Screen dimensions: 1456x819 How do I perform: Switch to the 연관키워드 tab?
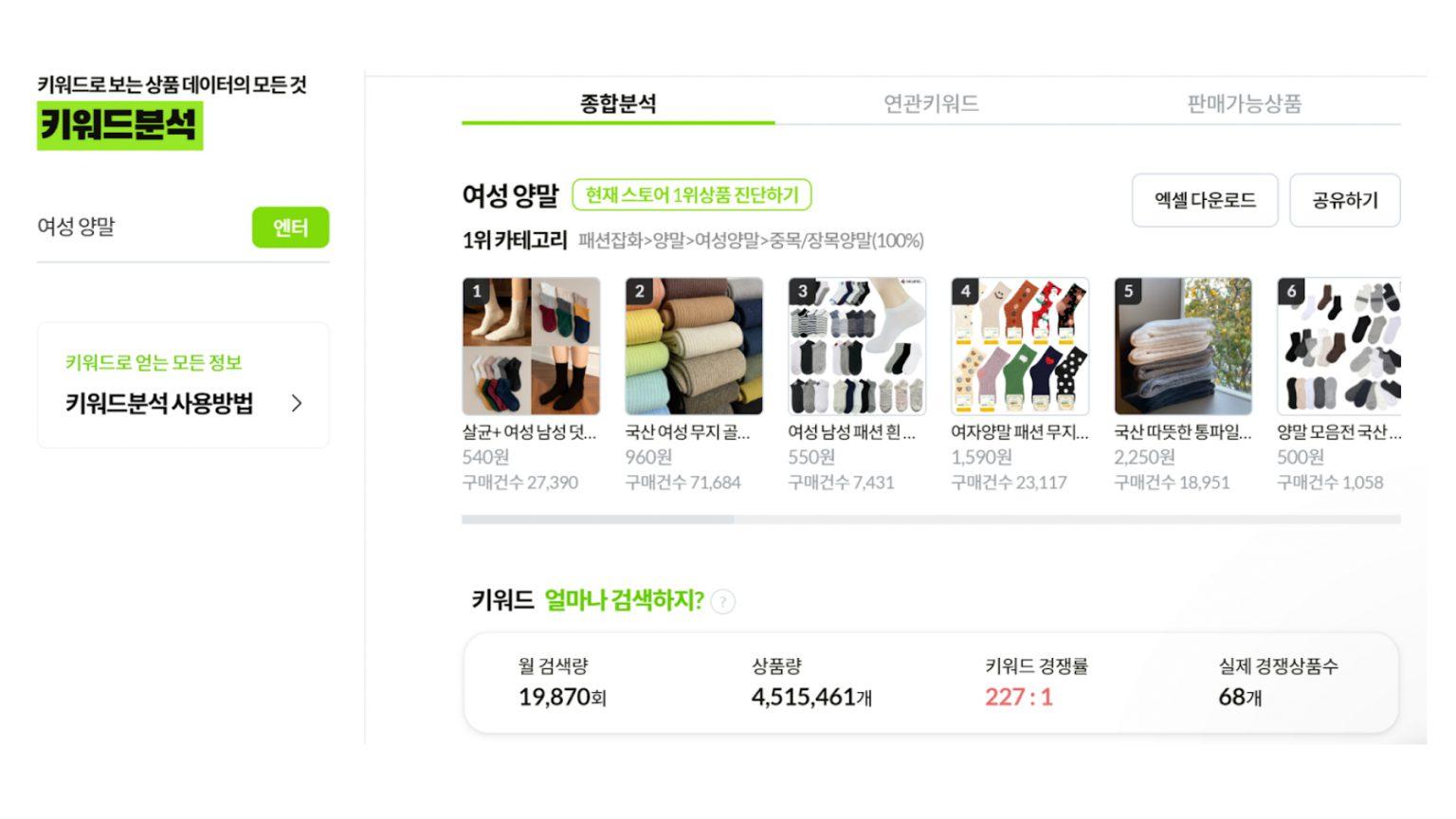click(x=931, y=103)
